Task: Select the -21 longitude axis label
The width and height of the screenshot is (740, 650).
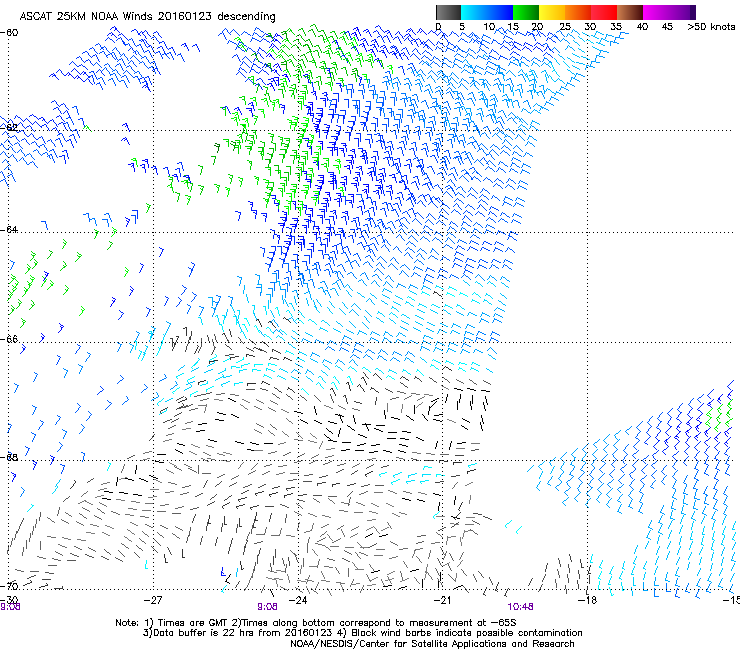Action: pyautogui.click(x=443, y=600)
